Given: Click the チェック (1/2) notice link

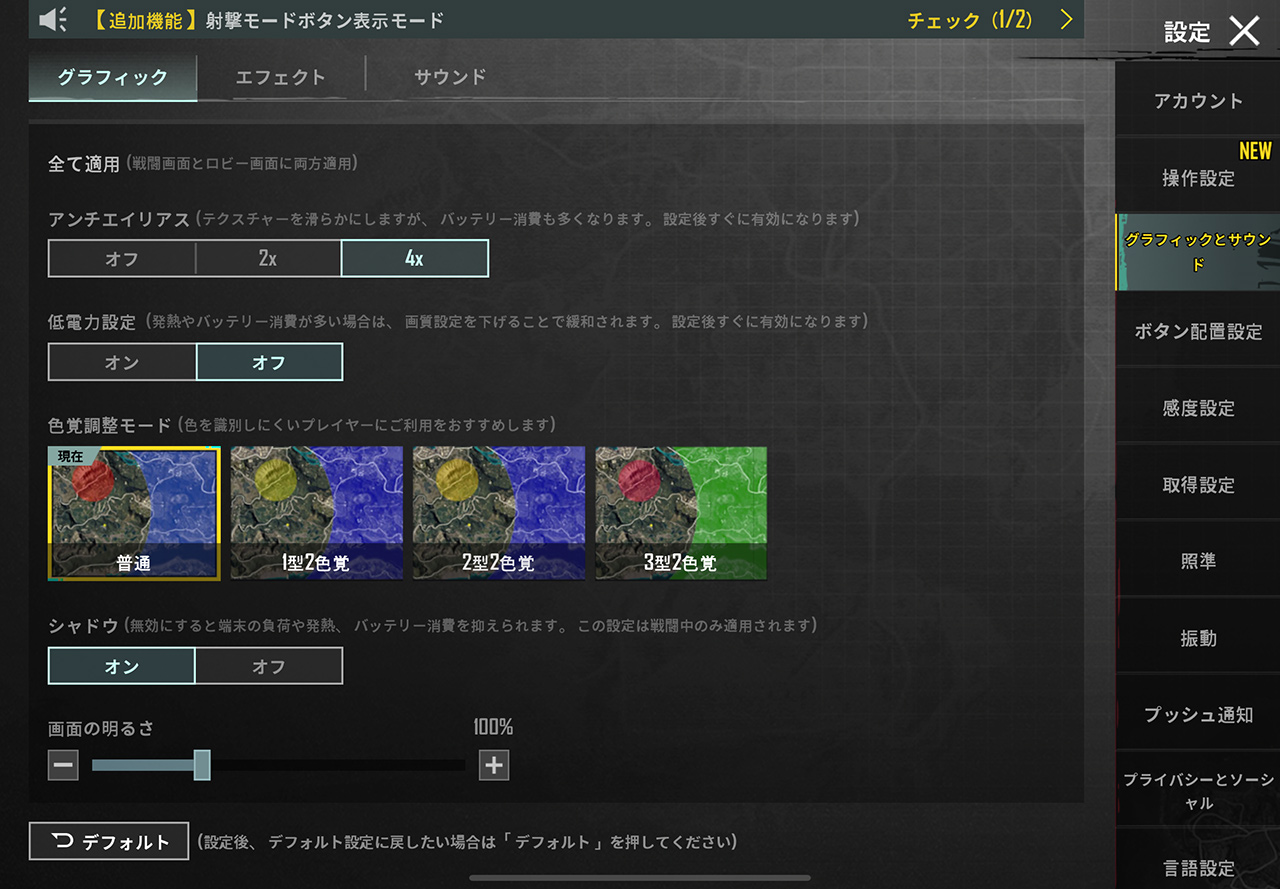Looking at the screenshot, I should tap(969, 20).
